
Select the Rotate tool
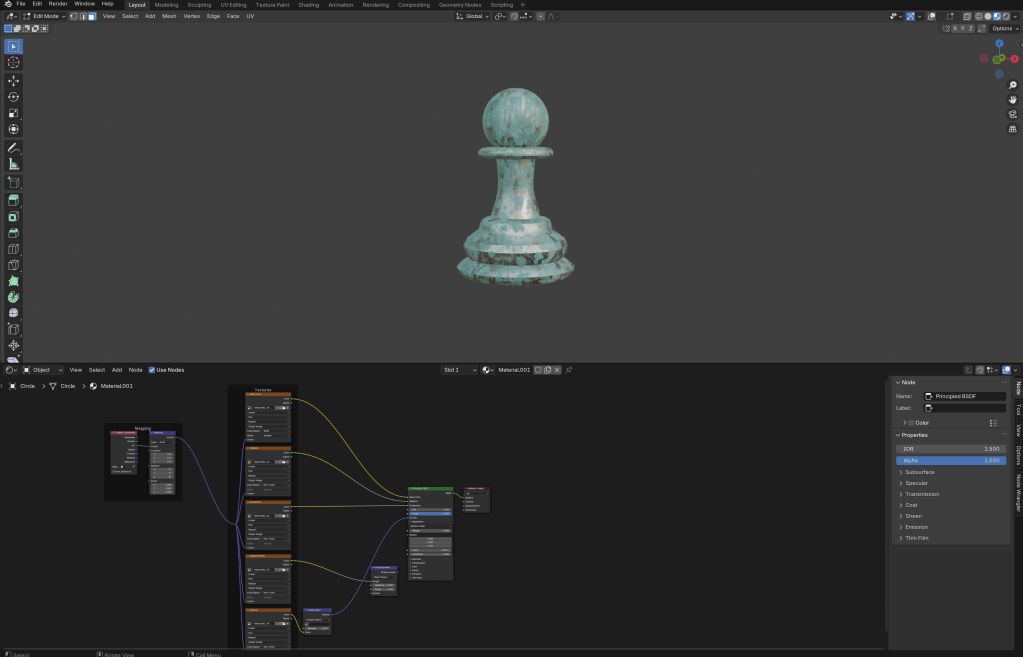coord(14,97)
